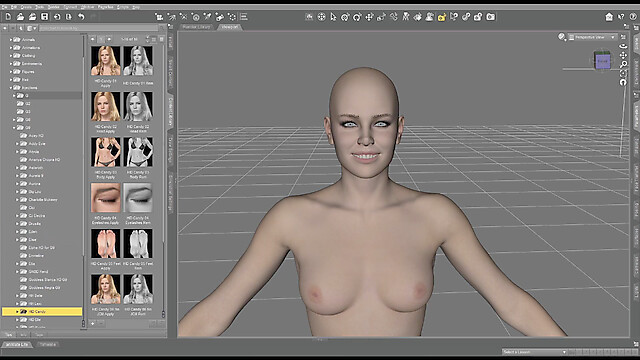
Task: Open the File menu
Action: (4, 7)
